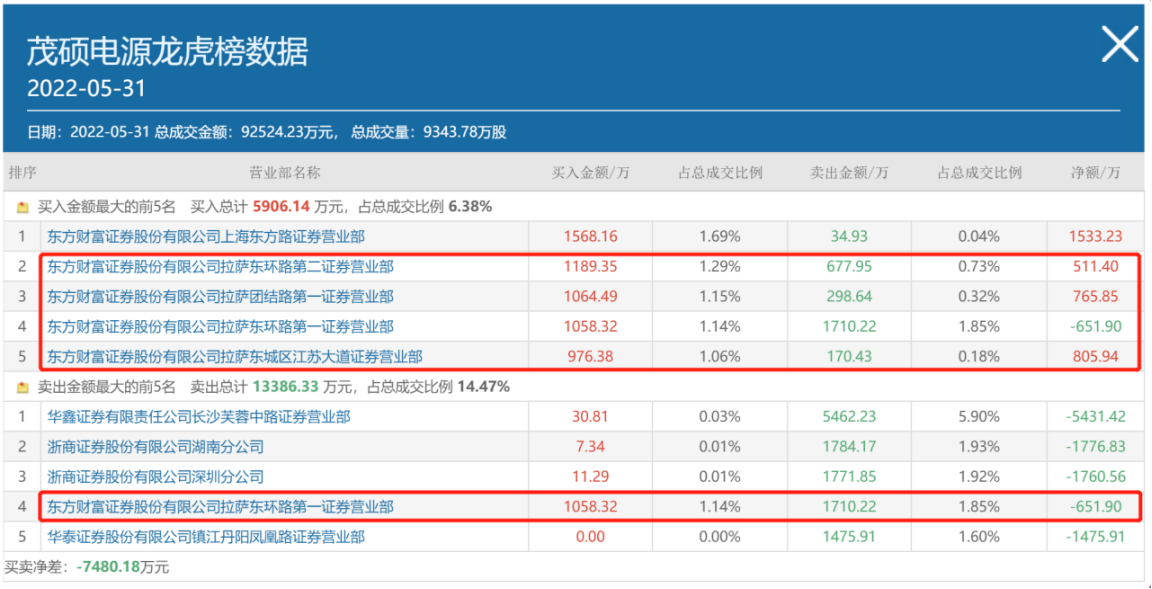Select the buy amount 30.81 cell
The image size is (1152, 589).
(591, 417)
